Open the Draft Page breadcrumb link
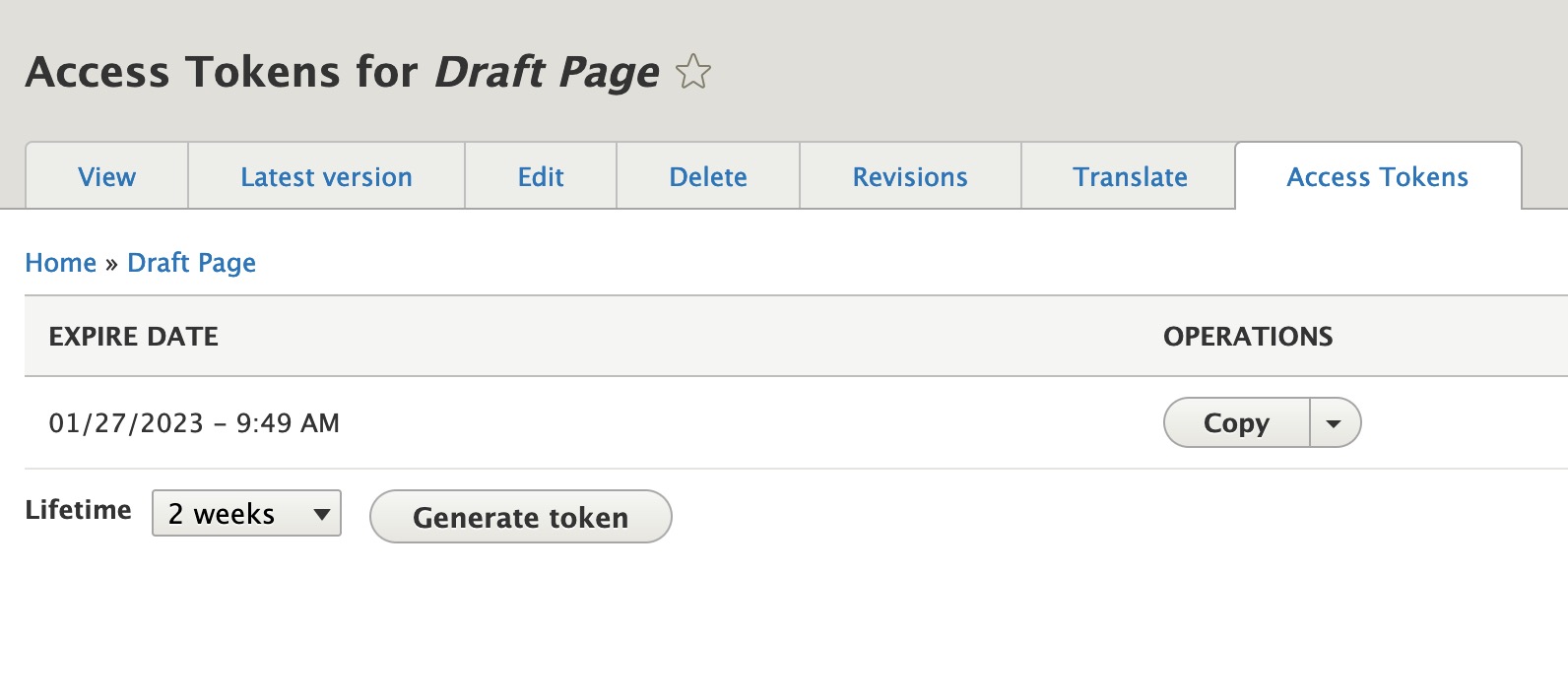1568x699 pixels. point(192,263)
